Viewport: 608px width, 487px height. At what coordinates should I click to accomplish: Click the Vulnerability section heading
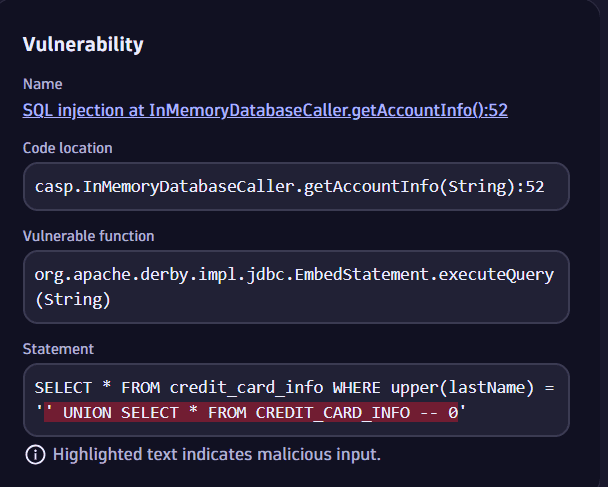click(x=83, y=44)
